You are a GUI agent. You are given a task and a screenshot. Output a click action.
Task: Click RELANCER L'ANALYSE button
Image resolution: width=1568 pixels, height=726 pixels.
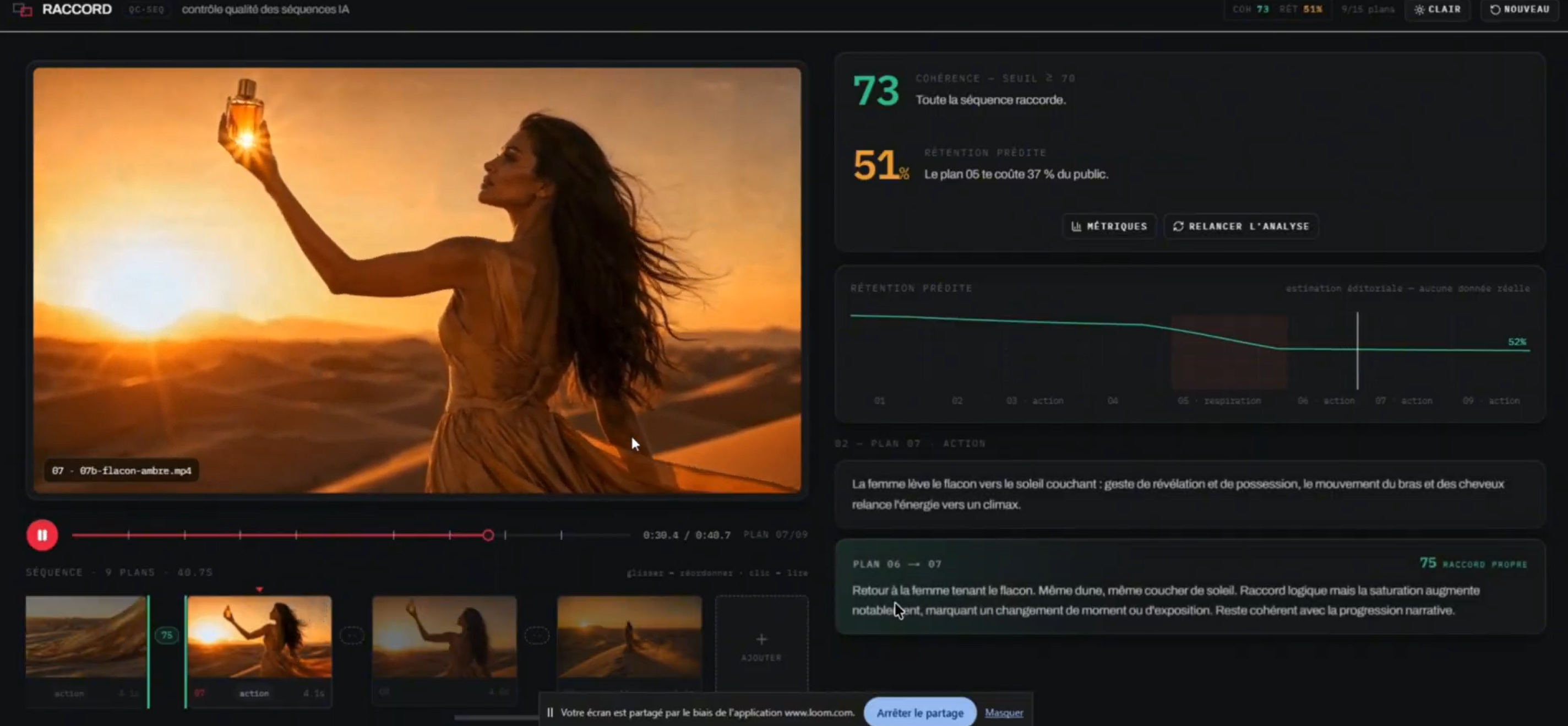tap(1240, 226)
